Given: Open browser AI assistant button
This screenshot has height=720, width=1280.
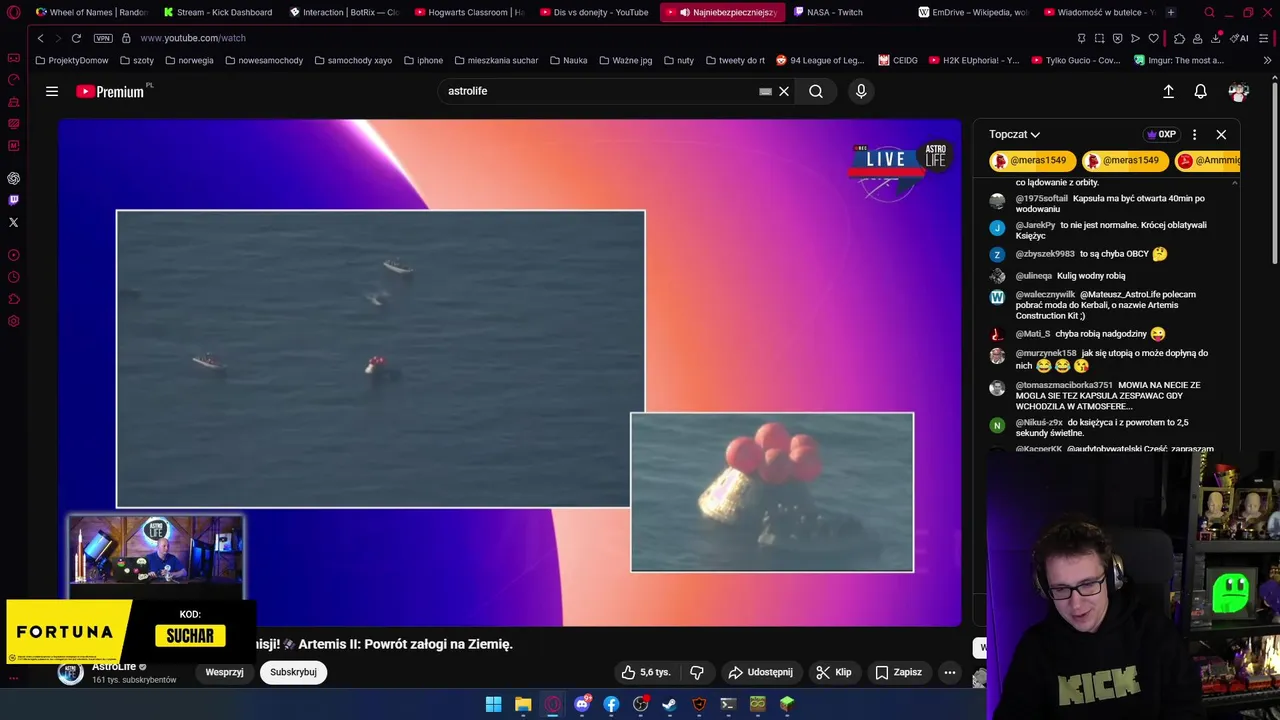Looking at the screenshot, I should tap(1239, 38).
